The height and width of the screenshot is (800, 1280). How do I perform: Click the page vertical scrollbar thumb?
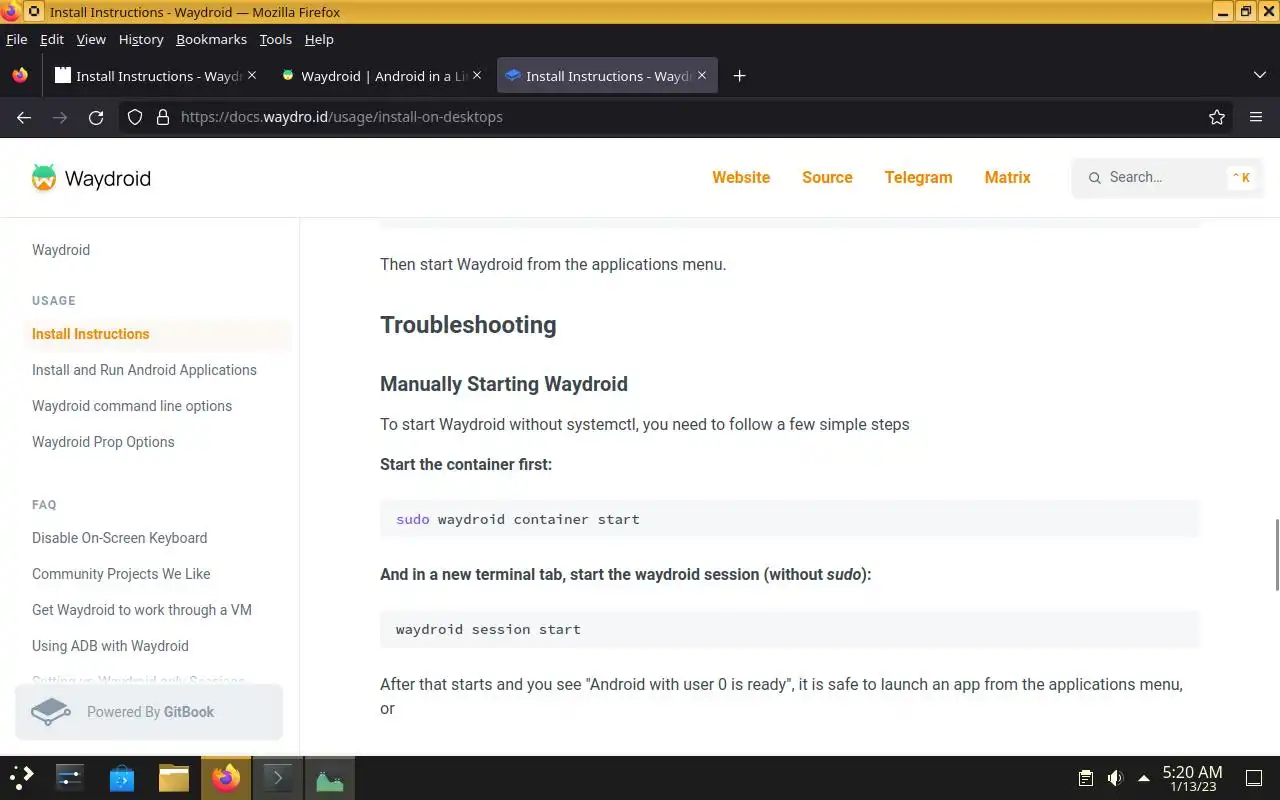point(1276,555)
